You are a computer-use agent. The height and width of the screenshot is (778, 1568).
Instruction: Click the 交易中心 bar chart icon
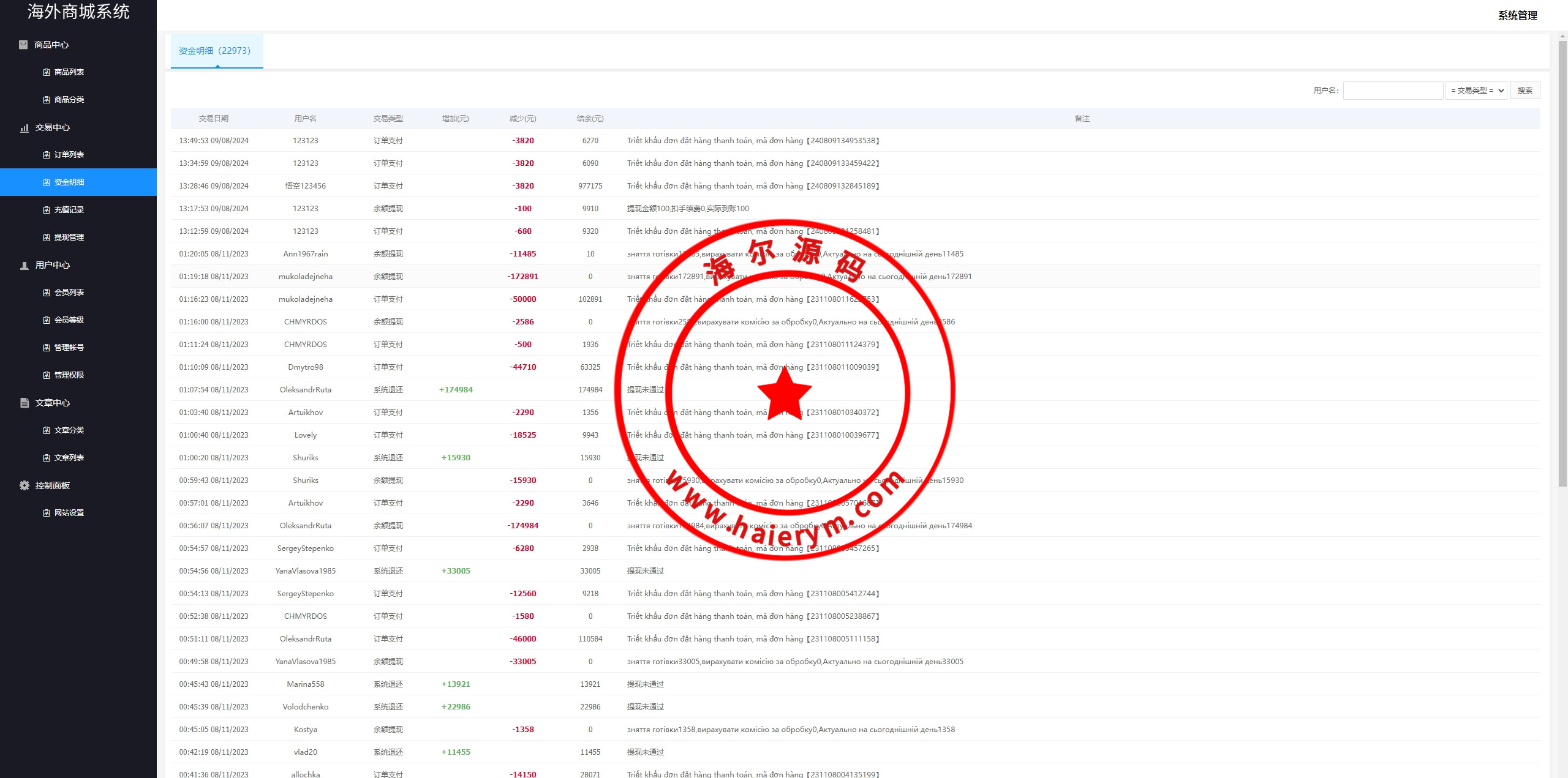[x=24, y=127]
